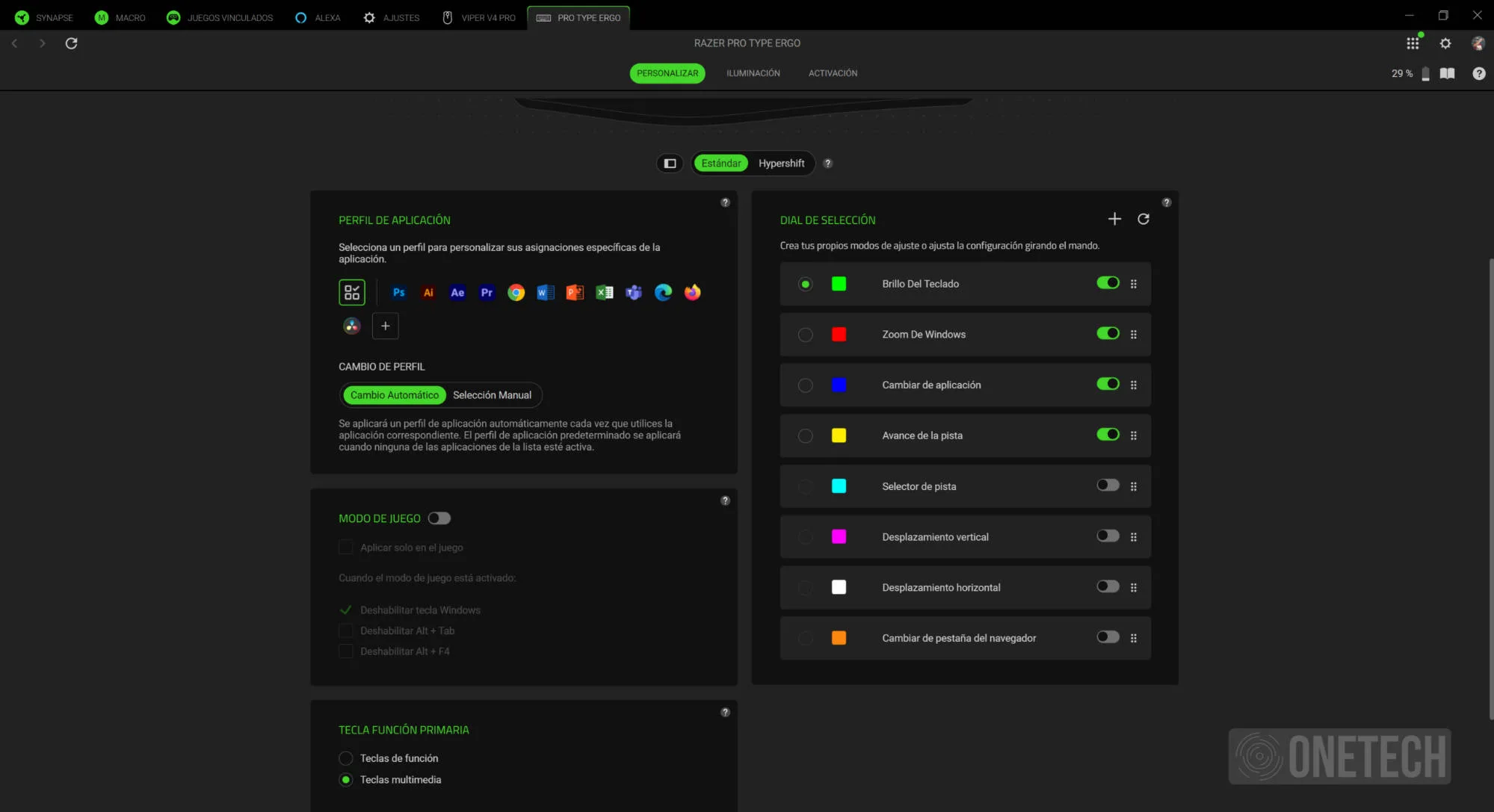Open the user guide book icon

click(1448, 73)
